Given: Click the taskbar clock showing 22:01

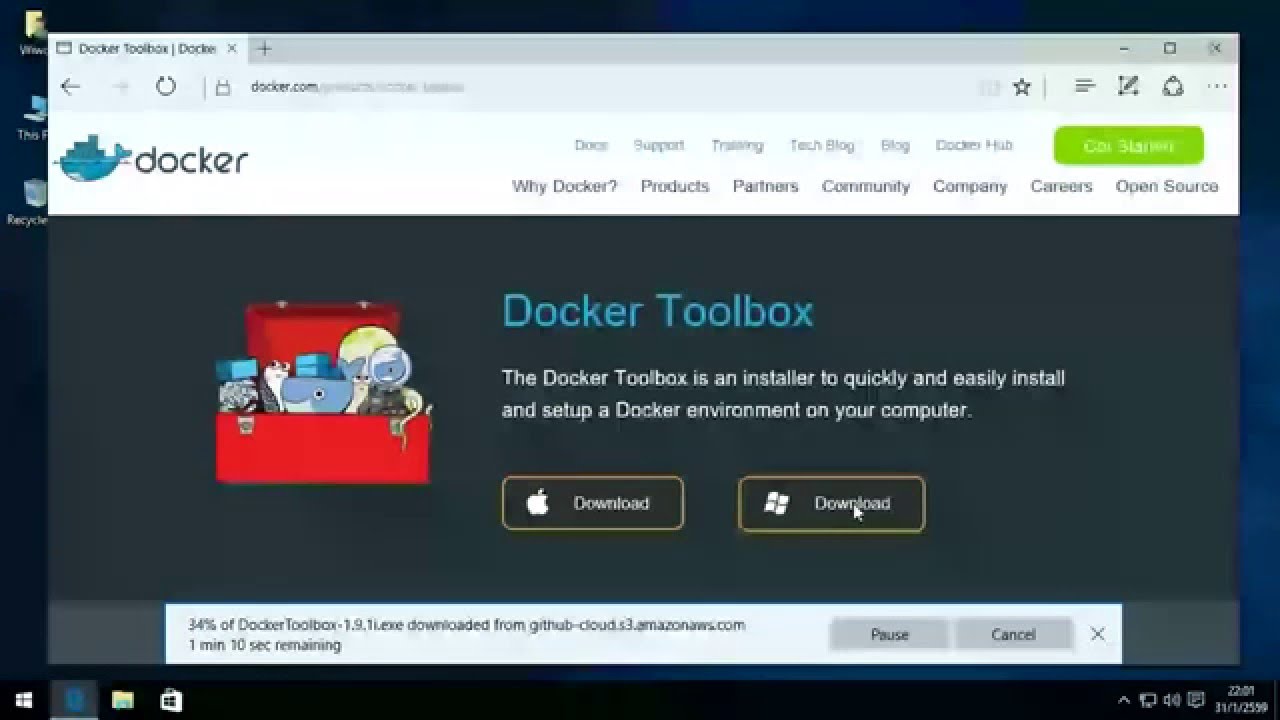Looking at the screenshot, I should pos(1240,700).
